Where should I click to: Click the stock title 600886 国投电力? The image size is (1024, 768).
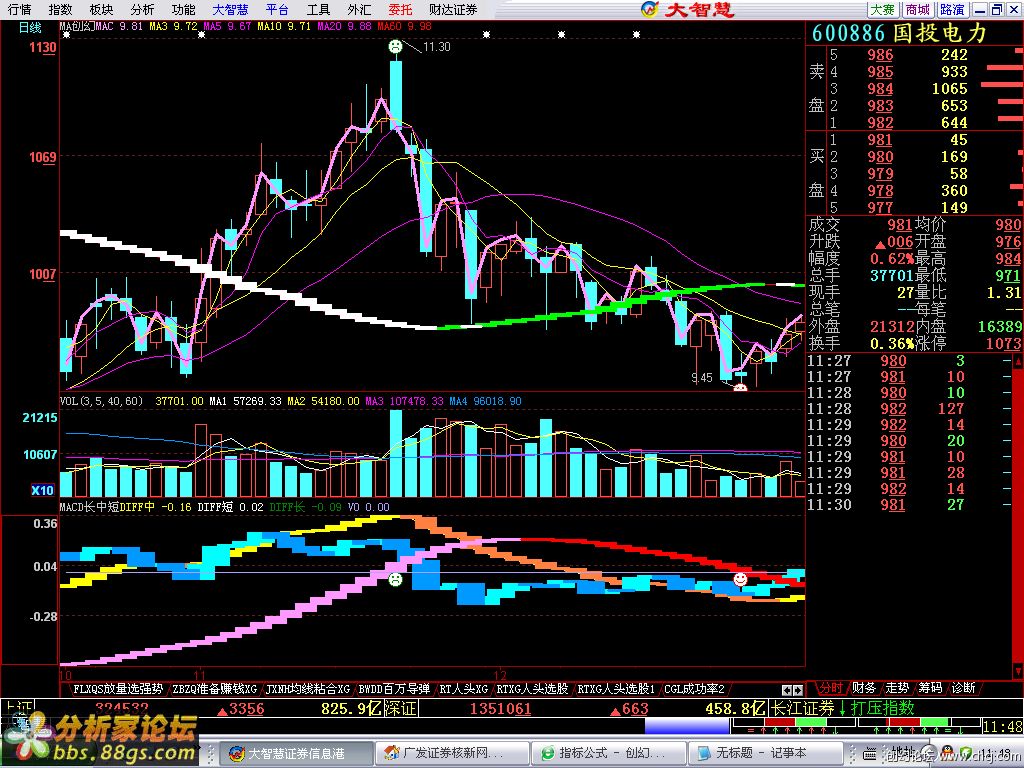(x=899, y=33)
